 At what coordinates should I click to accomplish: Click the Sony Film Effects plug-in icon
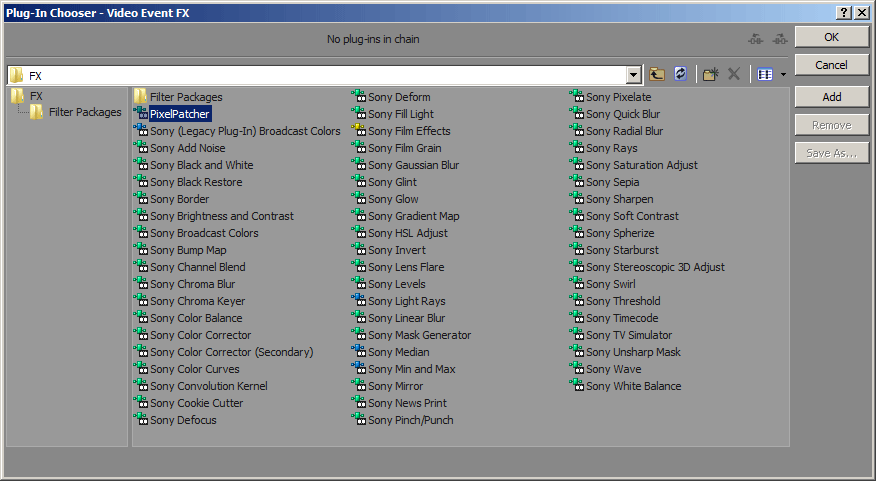click(358, 131)
